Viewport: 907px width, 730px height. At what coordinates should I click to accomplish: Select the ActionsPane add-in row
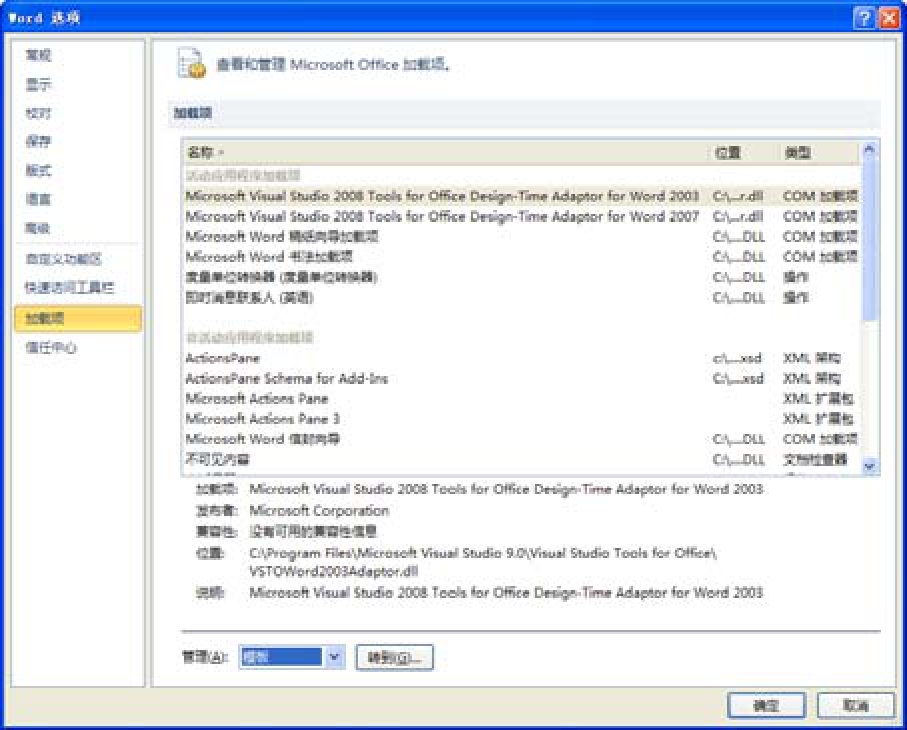click(521, 358)
